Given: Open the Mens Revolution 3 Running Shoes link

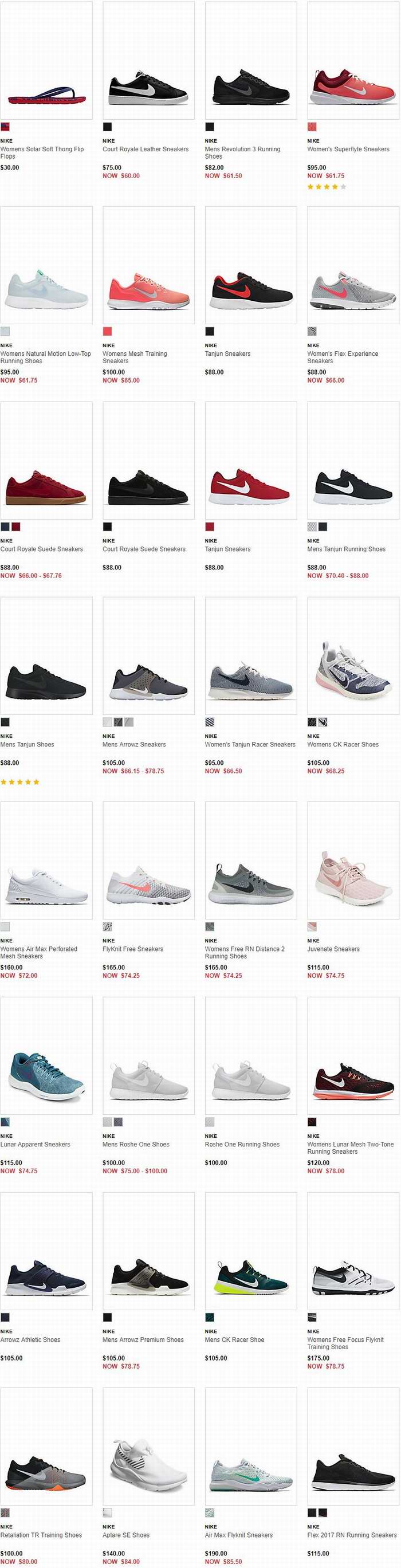Looking at the screenshot, I should [x=243, y=153].
